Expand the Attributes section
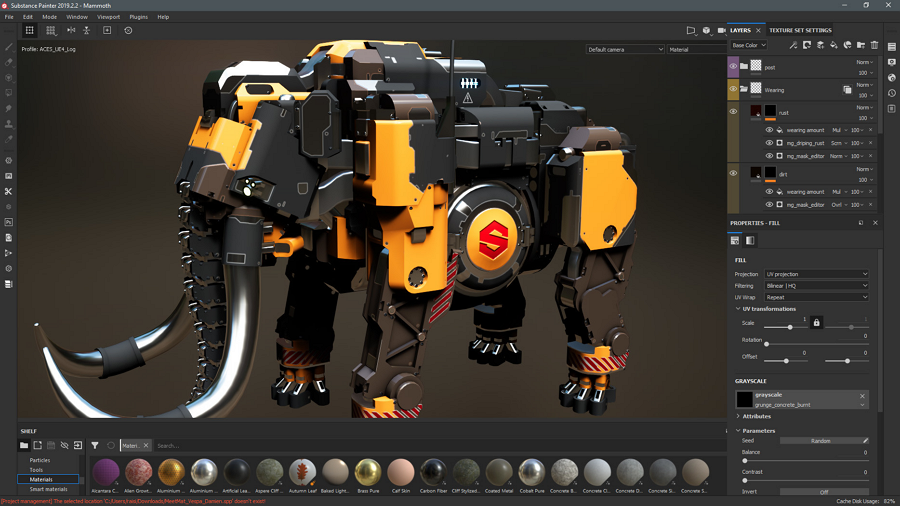Viewport: 900px width, 506px height. (738, 417)
